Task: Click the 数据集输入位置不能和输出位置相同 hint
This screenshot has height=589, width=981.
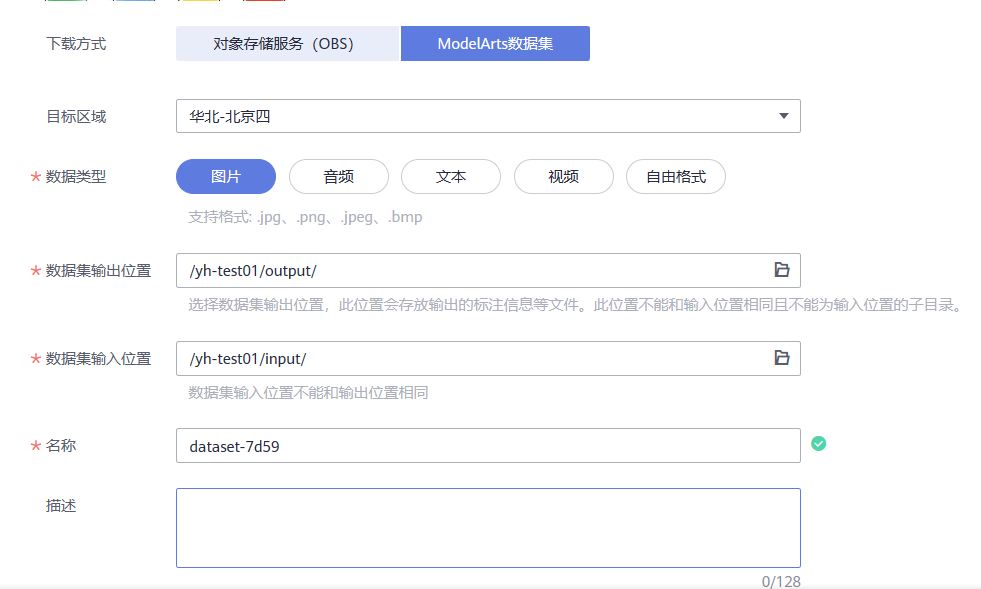Action: (x=308, y=393)
